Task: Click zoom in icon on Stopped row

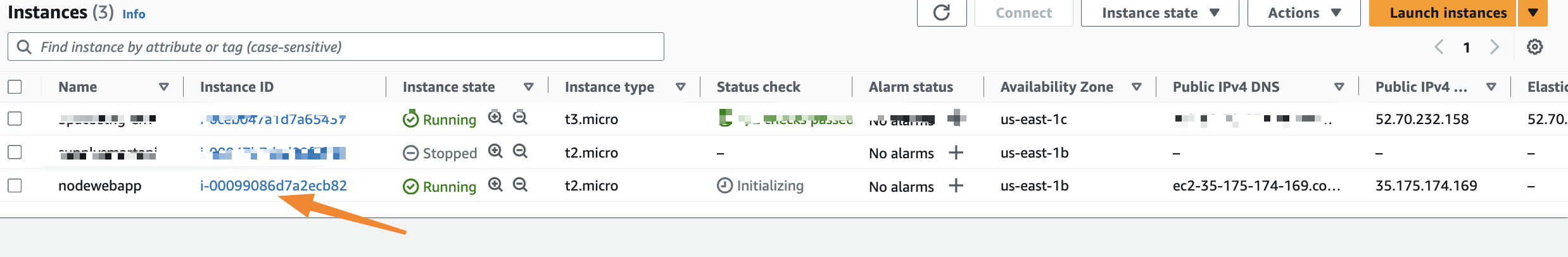Action: pos(495,151)
